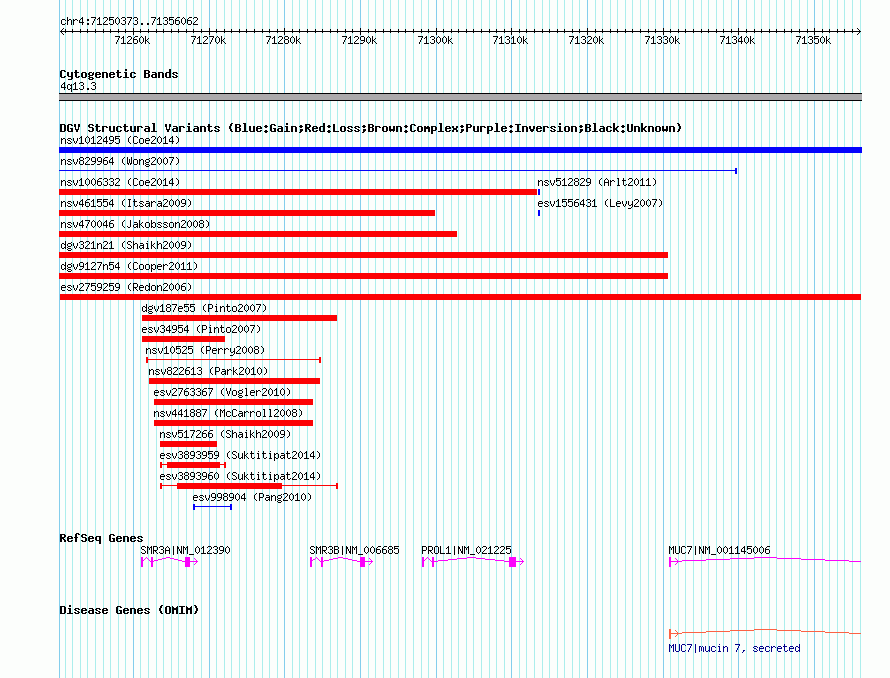
Task: Click the esv1556431 (Levy2007) label
Action: [x=600, y=203]
